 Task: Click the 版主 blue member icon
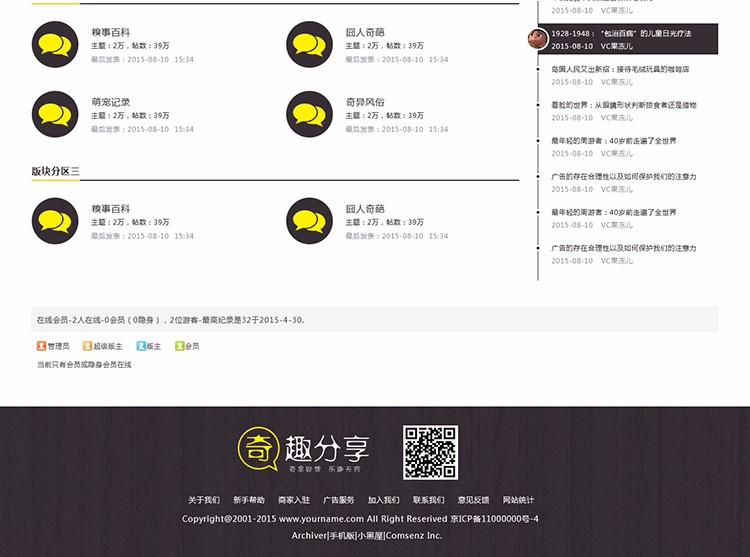[x=141, y=346]
